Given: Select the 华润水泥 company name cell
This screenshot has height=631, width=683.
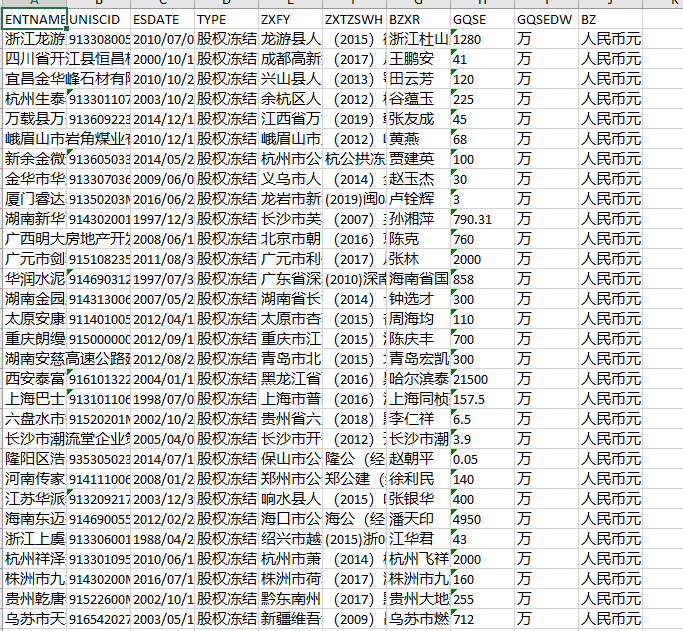Looking at the screenshot, I should [x=34, y=279].
